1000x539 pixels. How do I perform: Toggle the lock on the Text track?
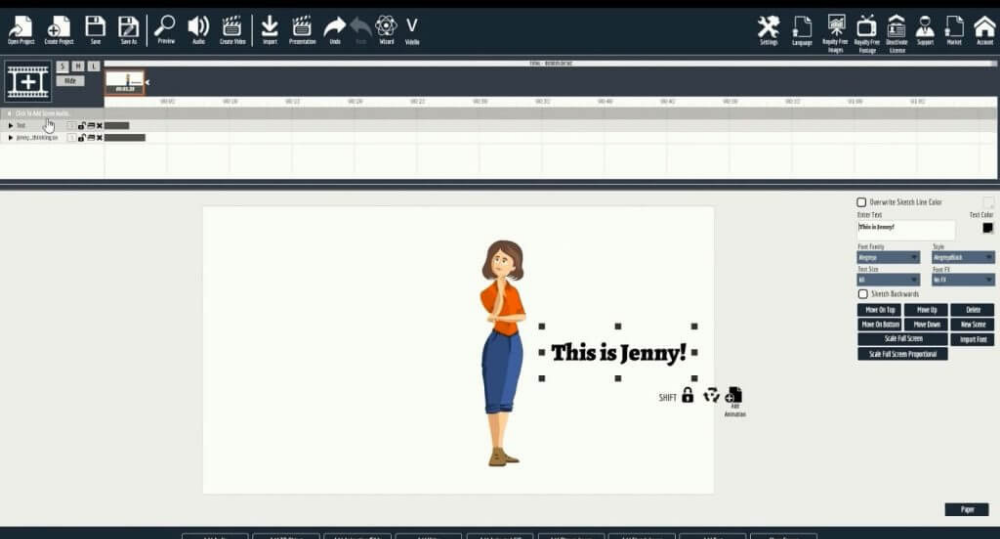(x=82, y=126)
